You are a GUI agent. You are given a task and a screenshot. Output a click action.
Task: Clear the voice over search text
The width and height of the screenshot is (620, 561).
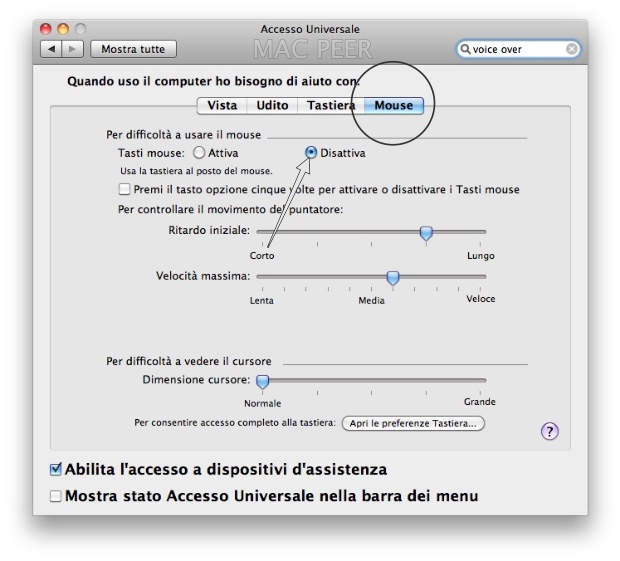[x=571, y=49]
